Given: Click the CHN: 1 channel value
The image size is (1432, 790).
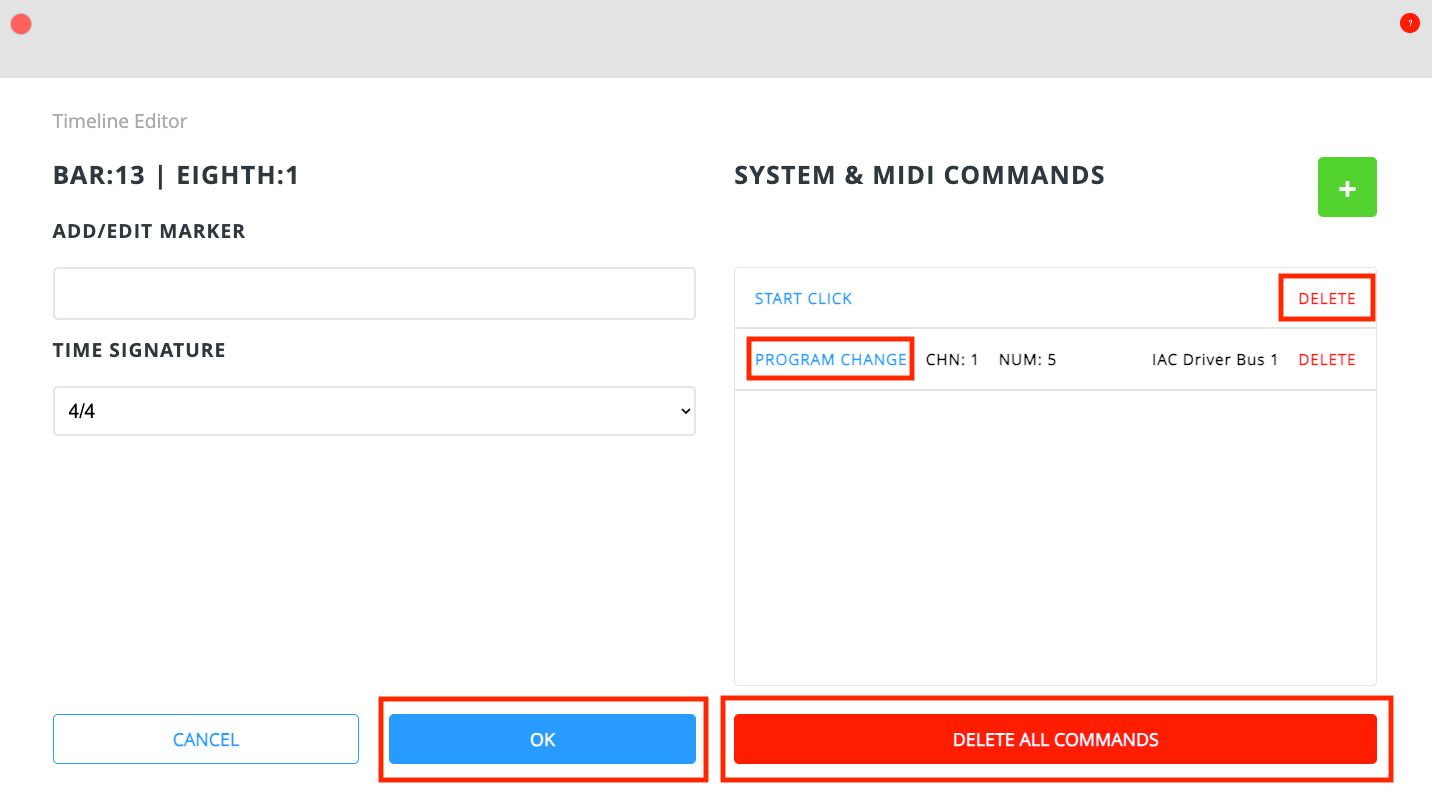Looking at the screenshot, I should [x=952, y=360].
